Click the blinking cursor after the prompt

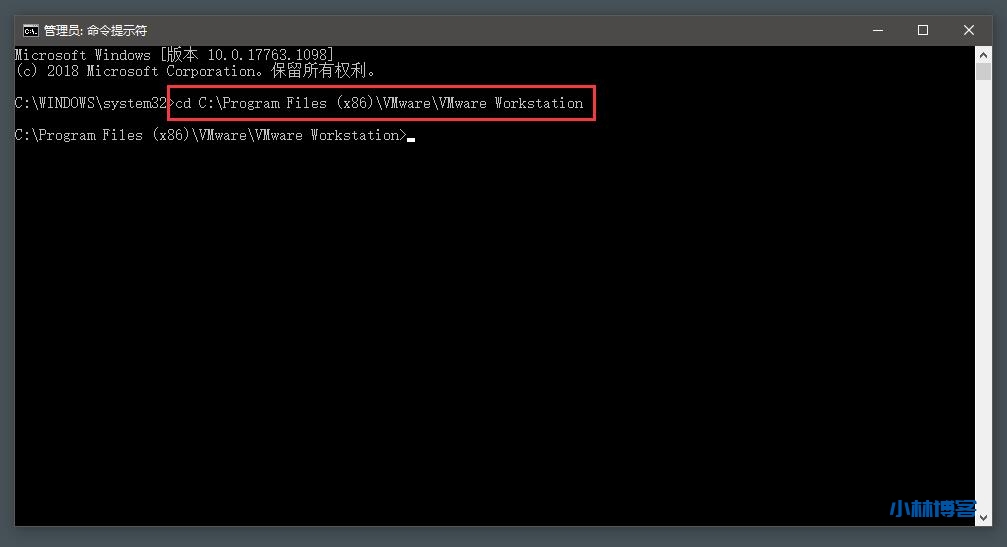click(x=411, y=139)
